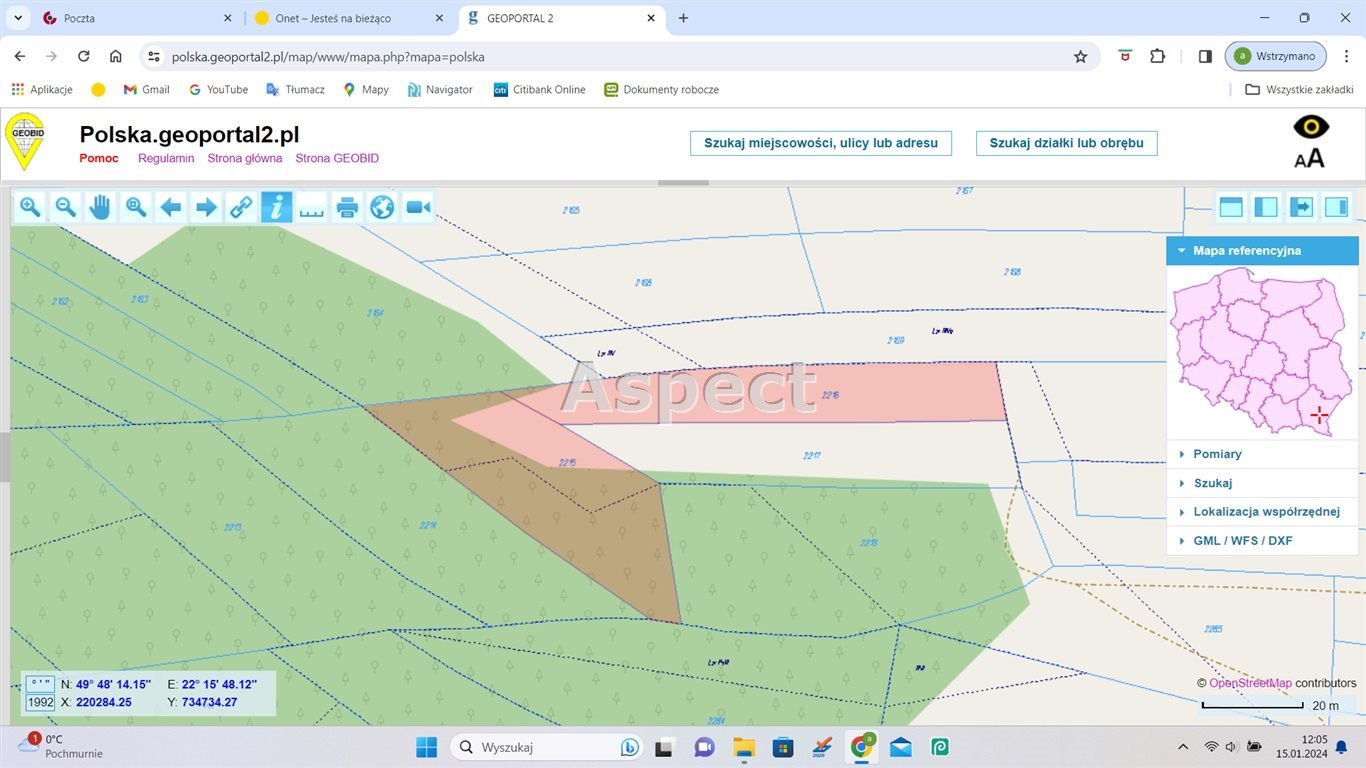
Task: Expand the GML / WFS / DXF section
Action: [1243, 540]
